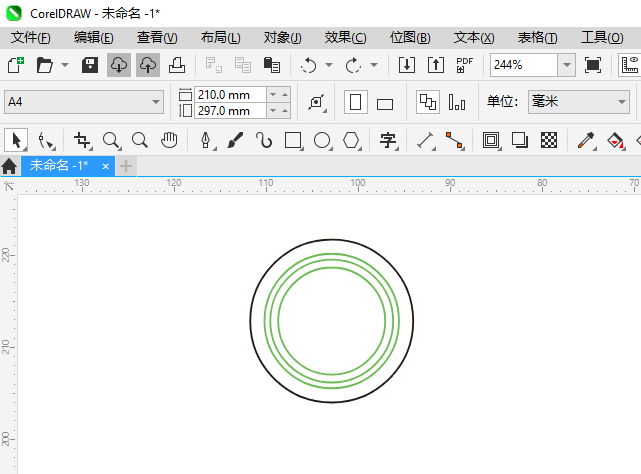
Task: Open the 文本(X) menu
Action: (474, 38)
